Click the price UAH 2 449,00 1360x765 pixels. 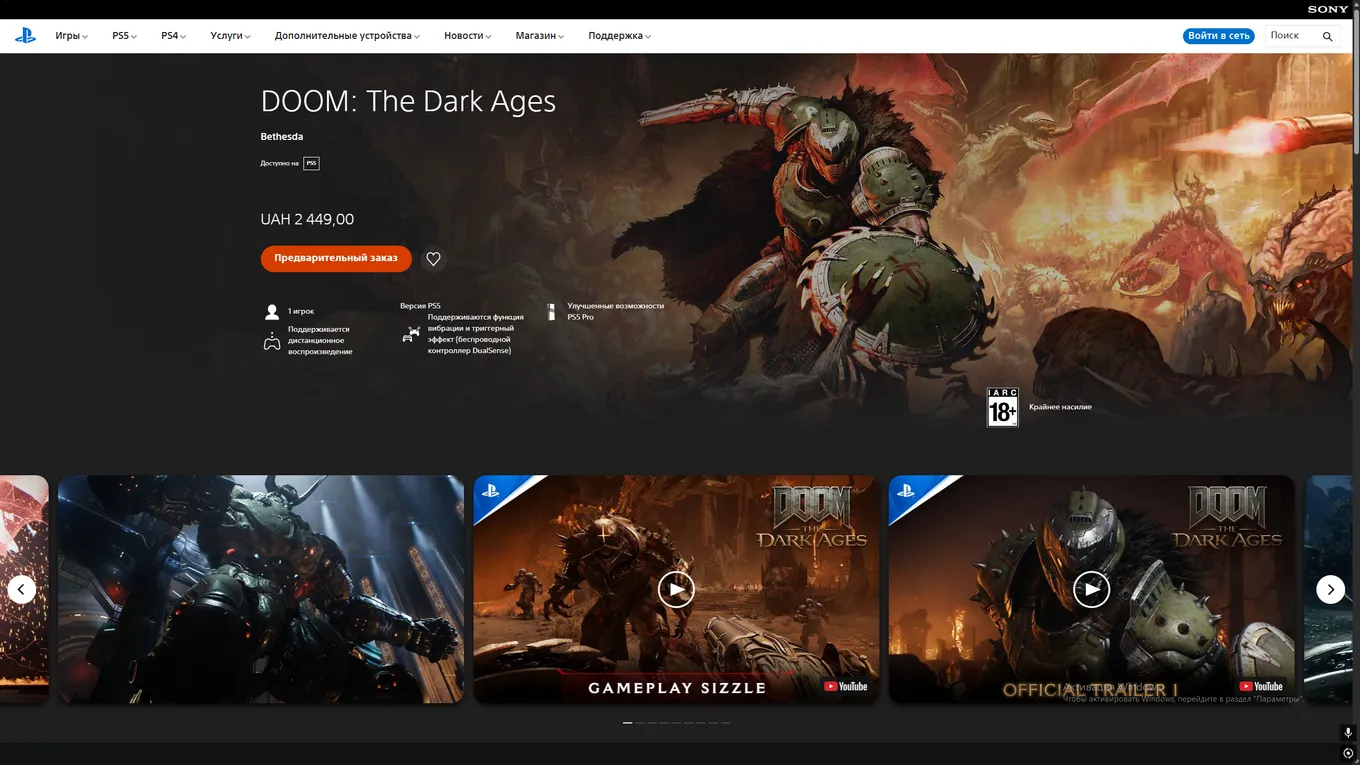click(307, 219)
